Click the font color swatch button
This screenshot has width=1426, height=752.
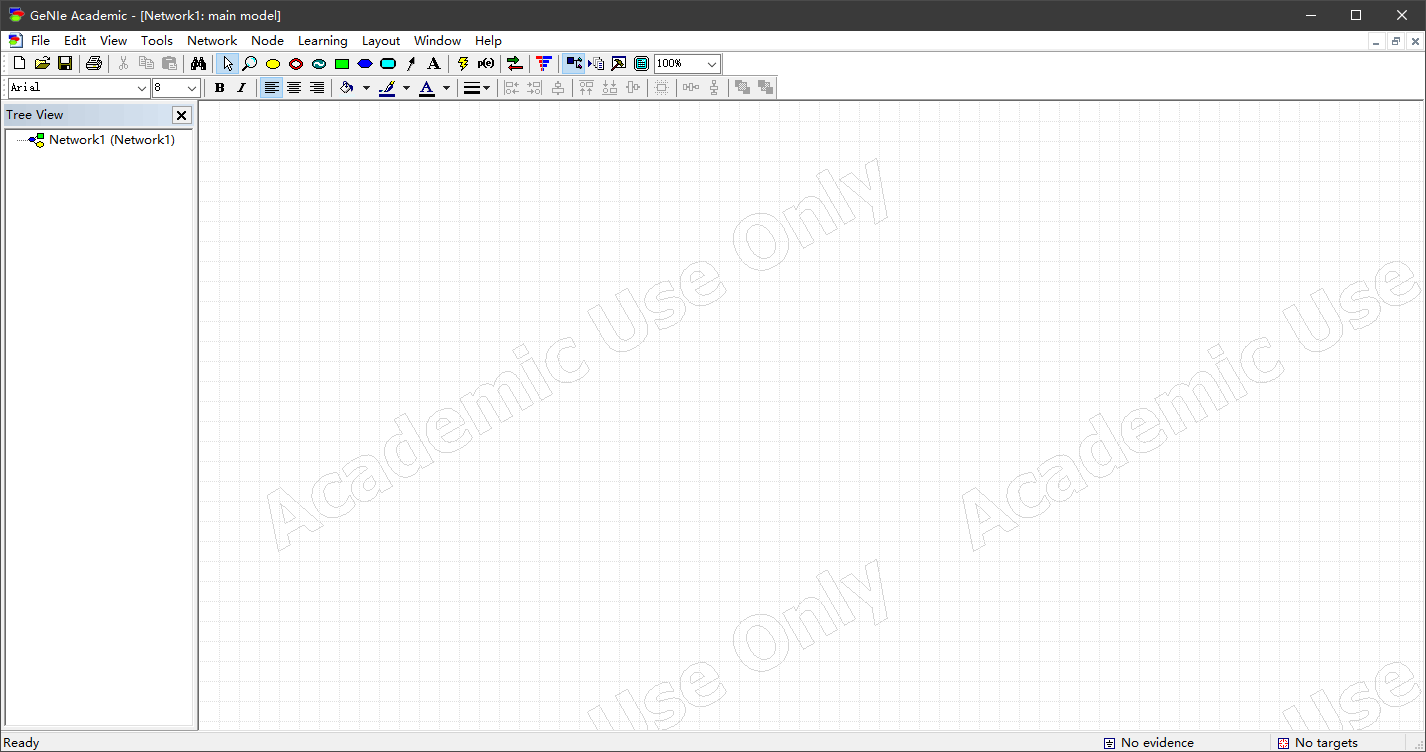(x=427, y=88)
